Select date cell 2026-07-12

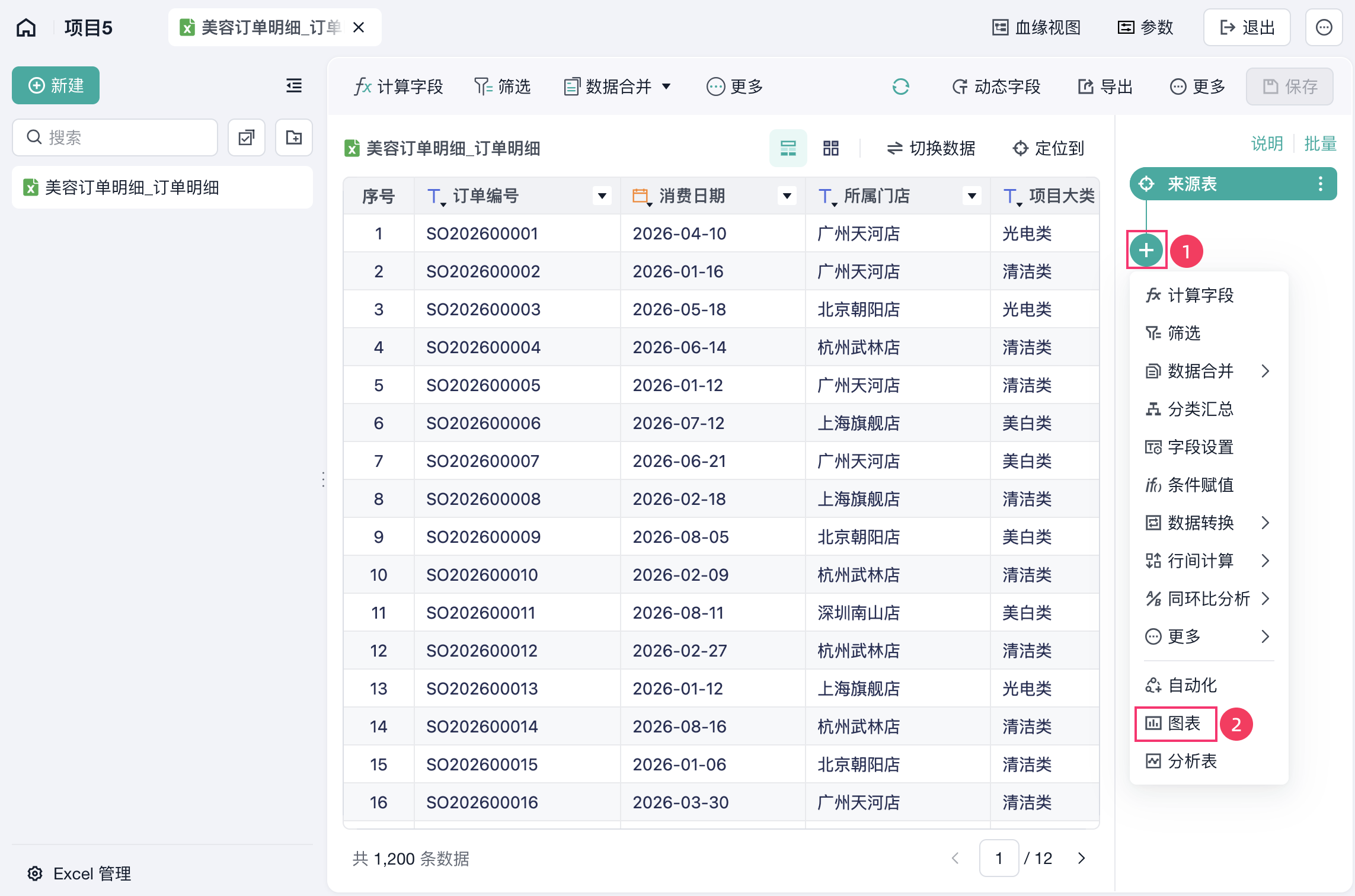713,423
